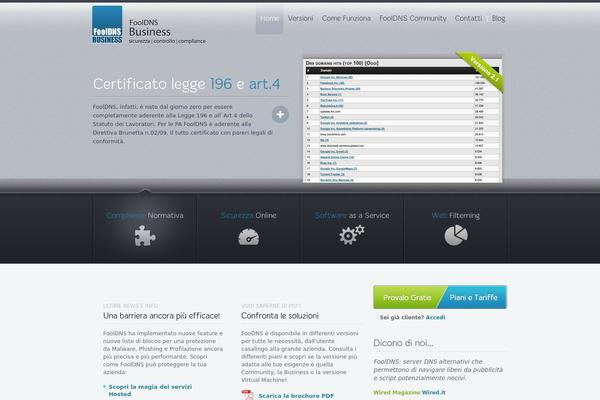This screenshot has height=400, width=600.
Task: Open Come Funziona in navigation
Action: tap(346, 18)
